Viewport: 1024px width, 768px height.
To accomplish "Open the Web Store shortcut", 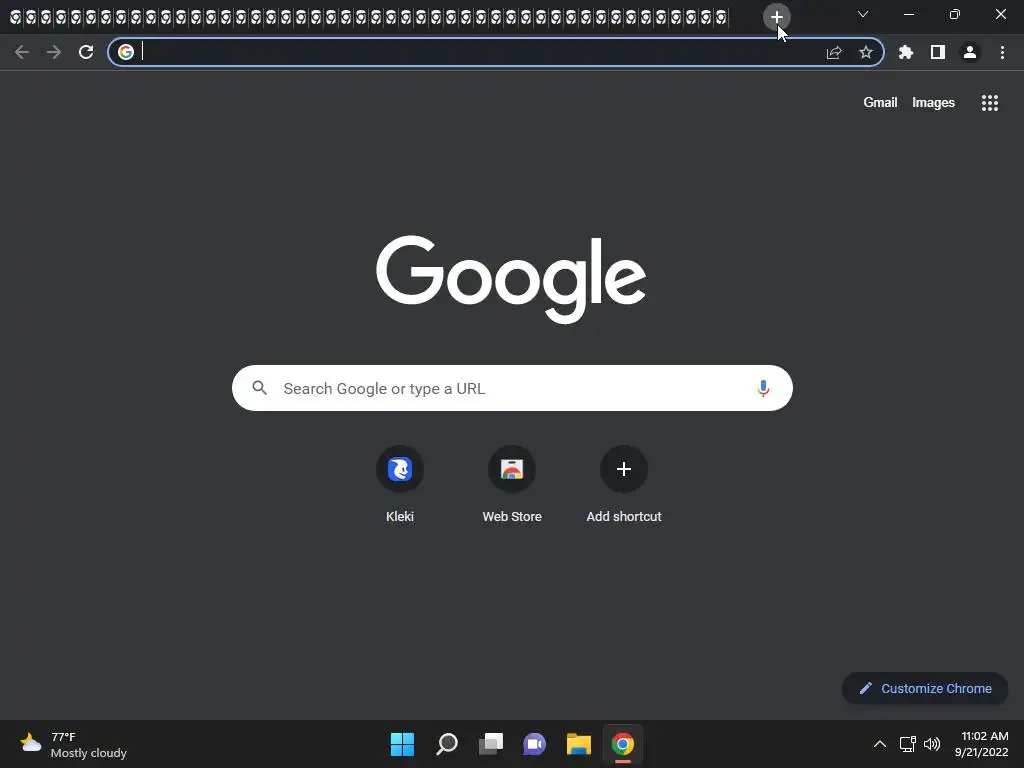I will coord(512,485).
